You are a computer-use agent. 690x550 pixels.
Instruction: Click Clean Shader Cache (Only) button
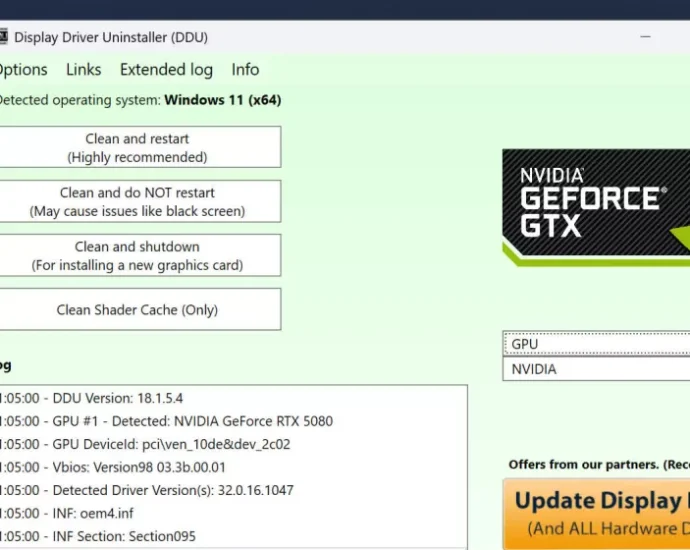click(x=140, y=309)
